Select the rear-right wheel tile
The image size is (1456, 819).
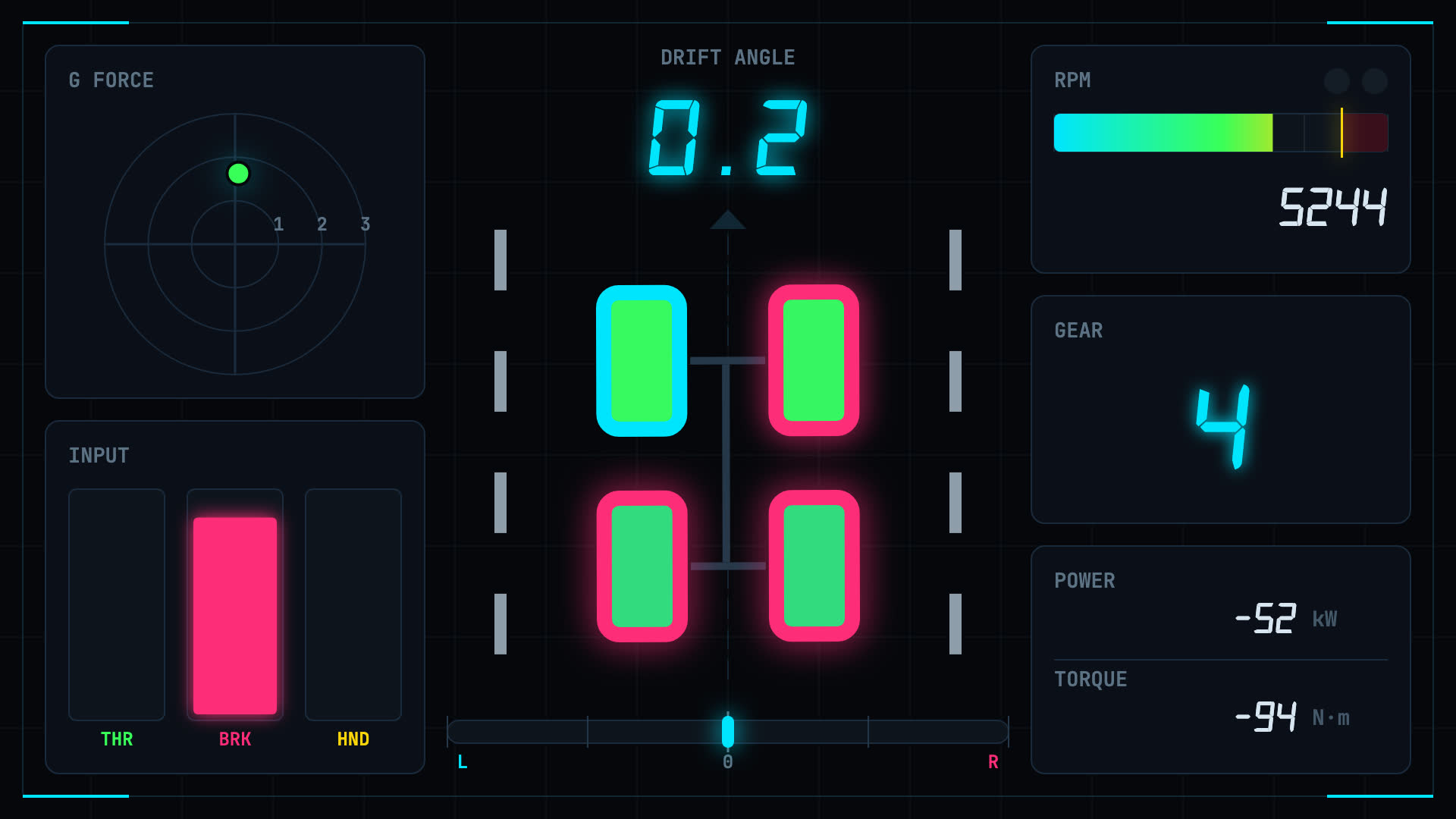814,566
